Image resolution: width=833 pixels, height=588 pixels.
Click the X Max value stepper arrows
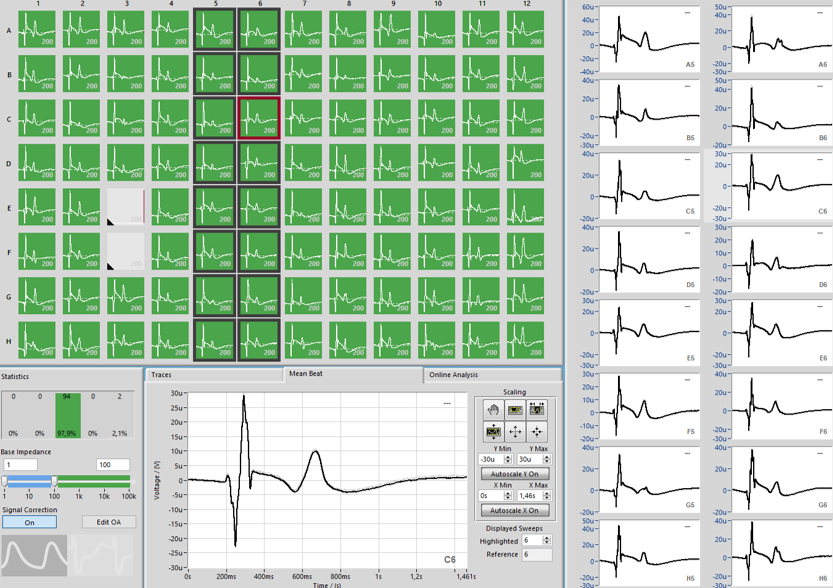(546, 496)
